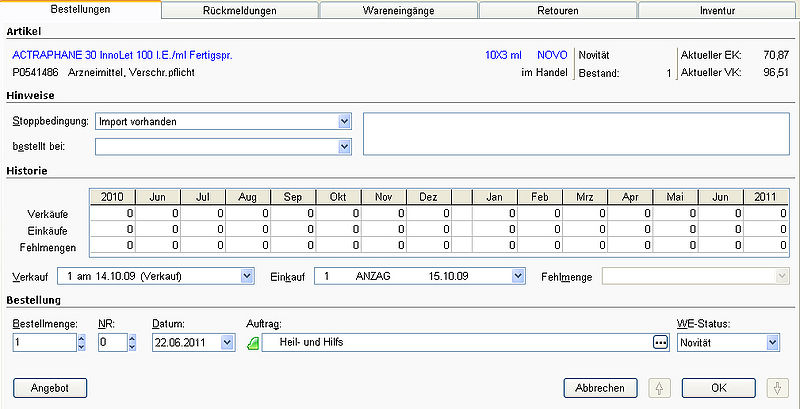This screenshot has width=800, height=409.
Task: Open the Rückmeldungen tab
Action: click(x=239, y=10)
